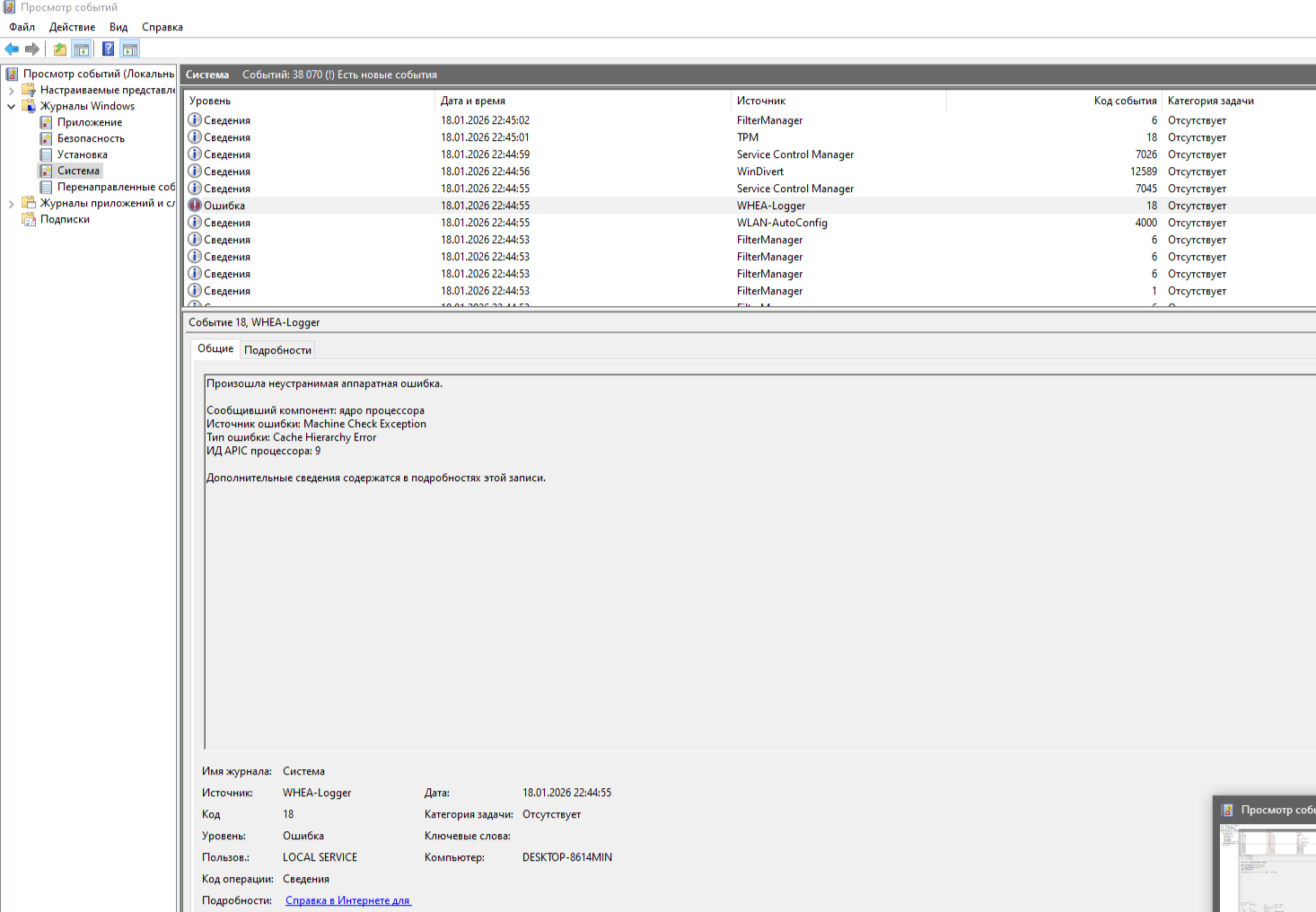
Task: Open the Действие menu
Action: [72, 27]
